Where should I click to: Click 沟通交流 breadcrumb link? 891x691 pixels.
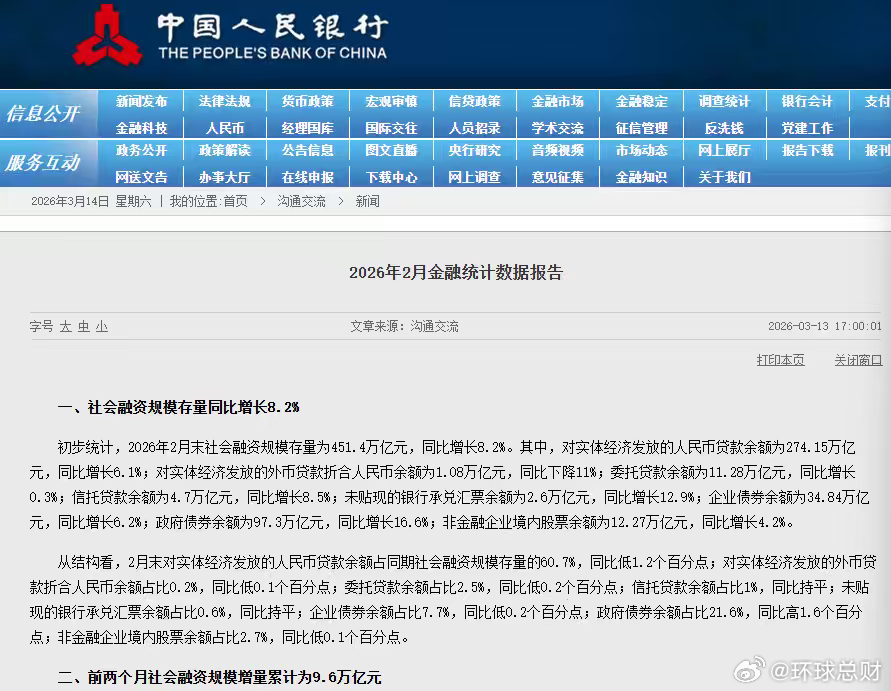click(302, 201)
